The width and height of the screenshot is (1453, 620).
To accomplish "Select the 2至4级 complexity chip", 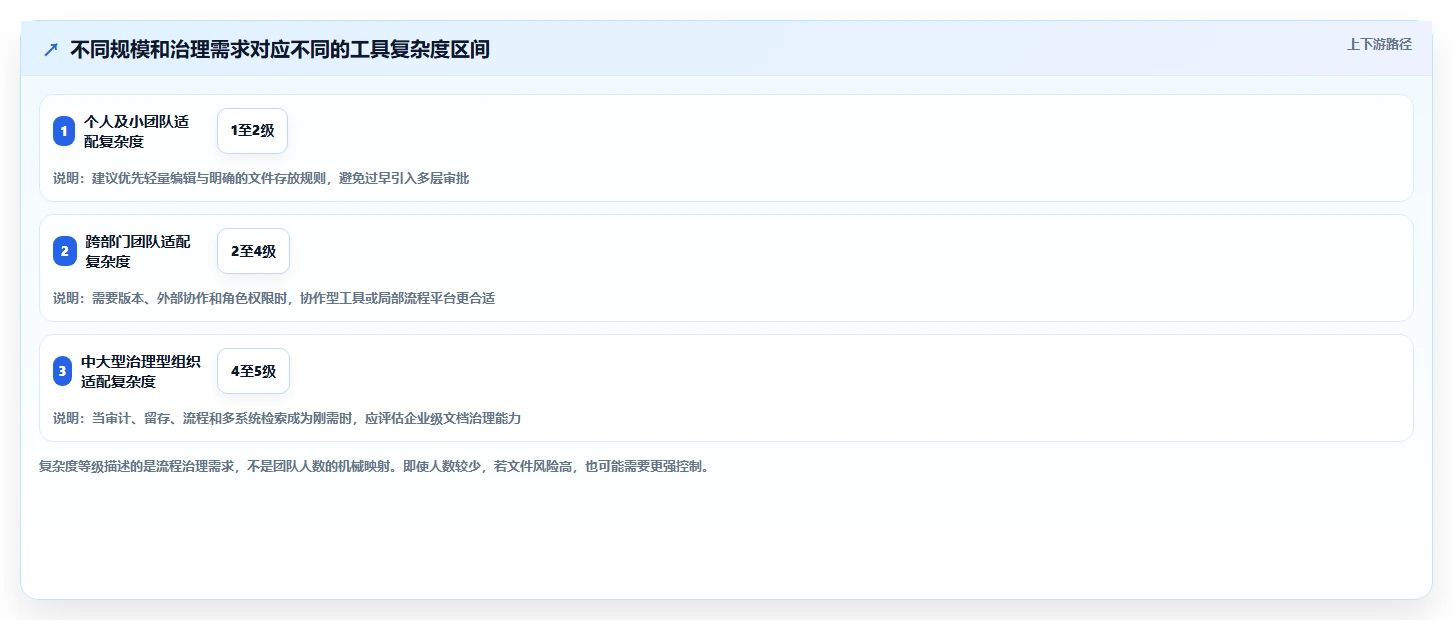I will [253, 251].
